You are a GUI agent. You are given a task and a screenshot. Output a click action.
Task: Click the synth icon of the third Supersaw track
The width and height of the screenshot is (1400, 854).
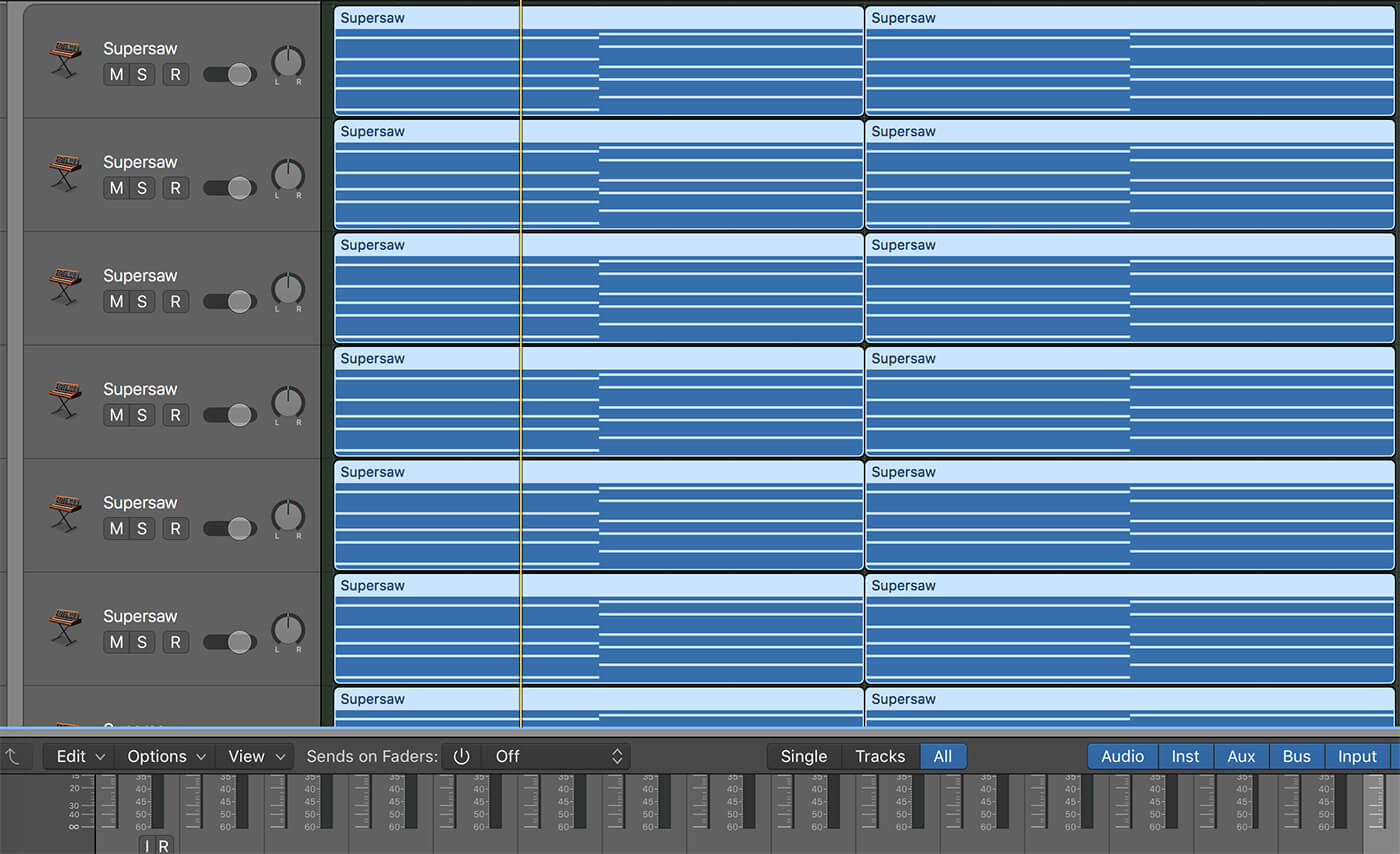point(65,287)
